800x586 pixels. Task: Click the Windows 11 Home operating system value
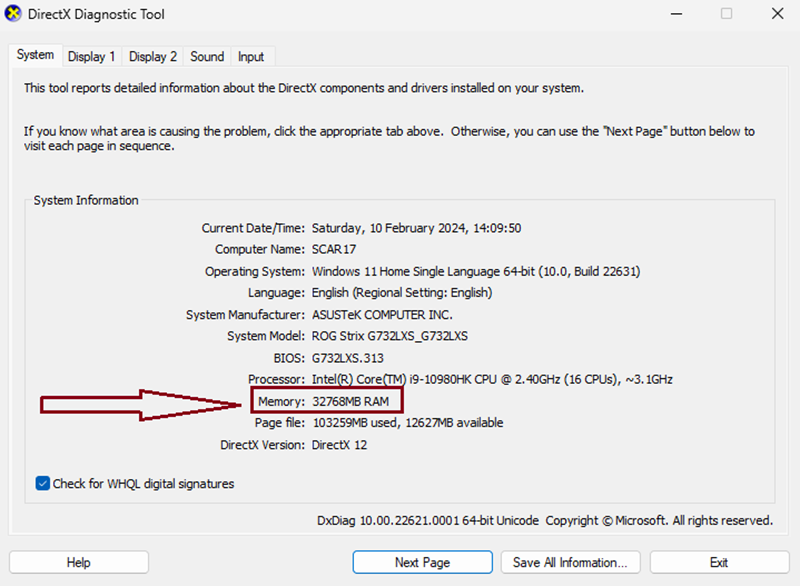(476, 271)
